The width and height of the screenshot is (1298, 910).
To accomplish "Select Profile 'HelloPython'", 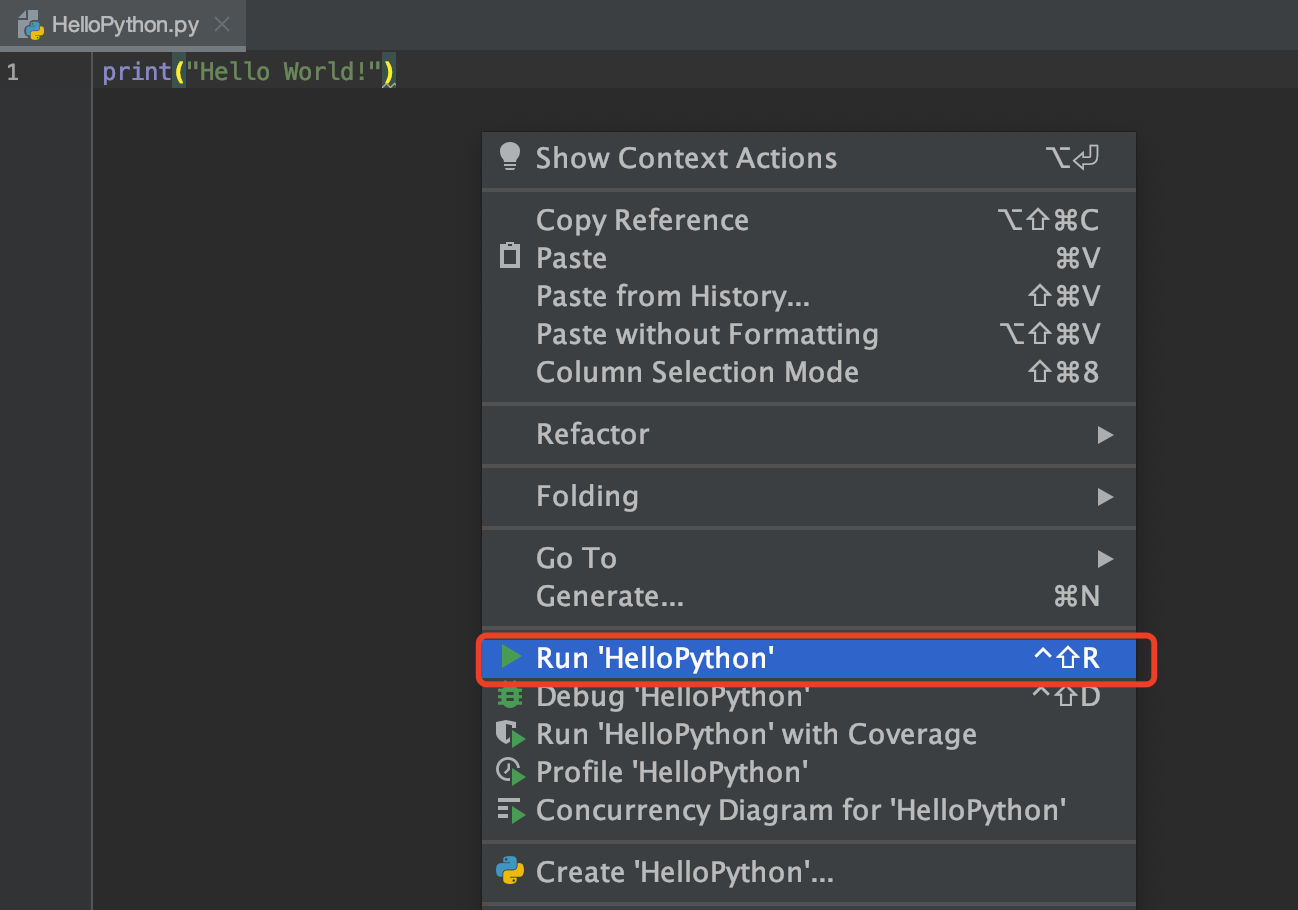I will (x=809, y=772).
